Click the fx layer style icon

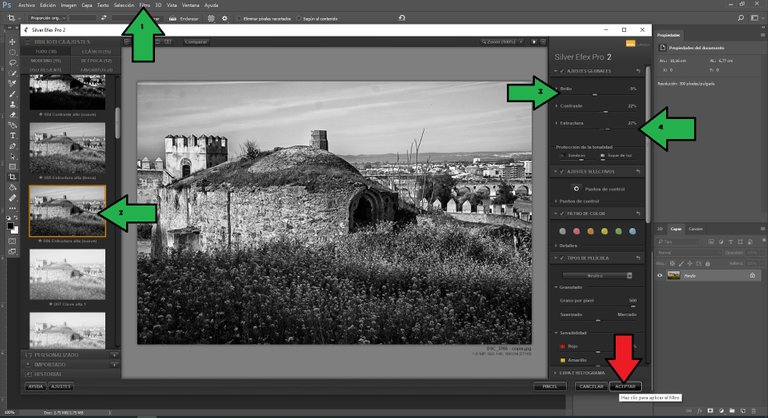coord(700,411)
